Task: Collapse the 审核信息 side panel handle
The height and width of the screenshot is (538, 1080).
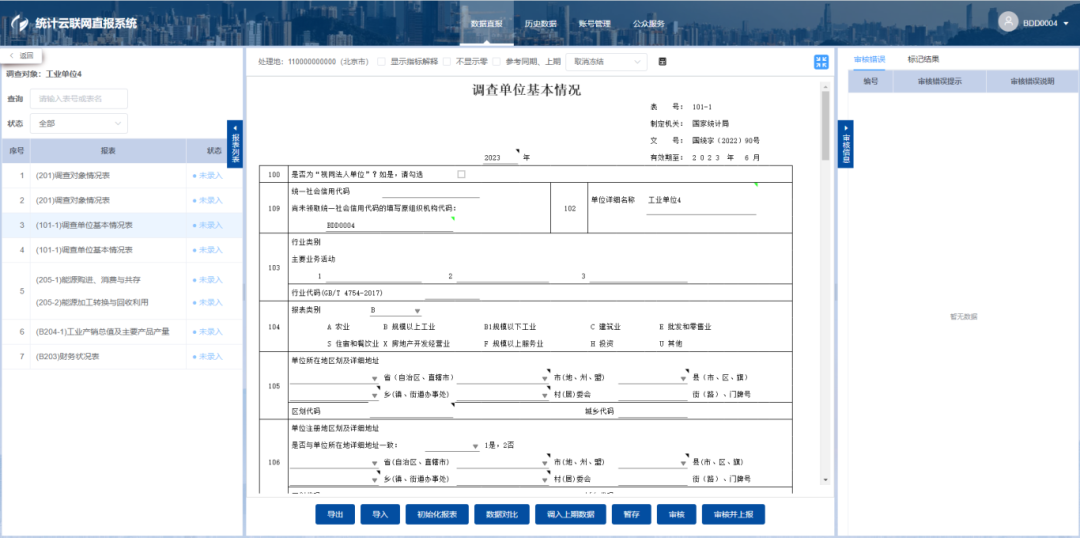Action: pos(845,144)
